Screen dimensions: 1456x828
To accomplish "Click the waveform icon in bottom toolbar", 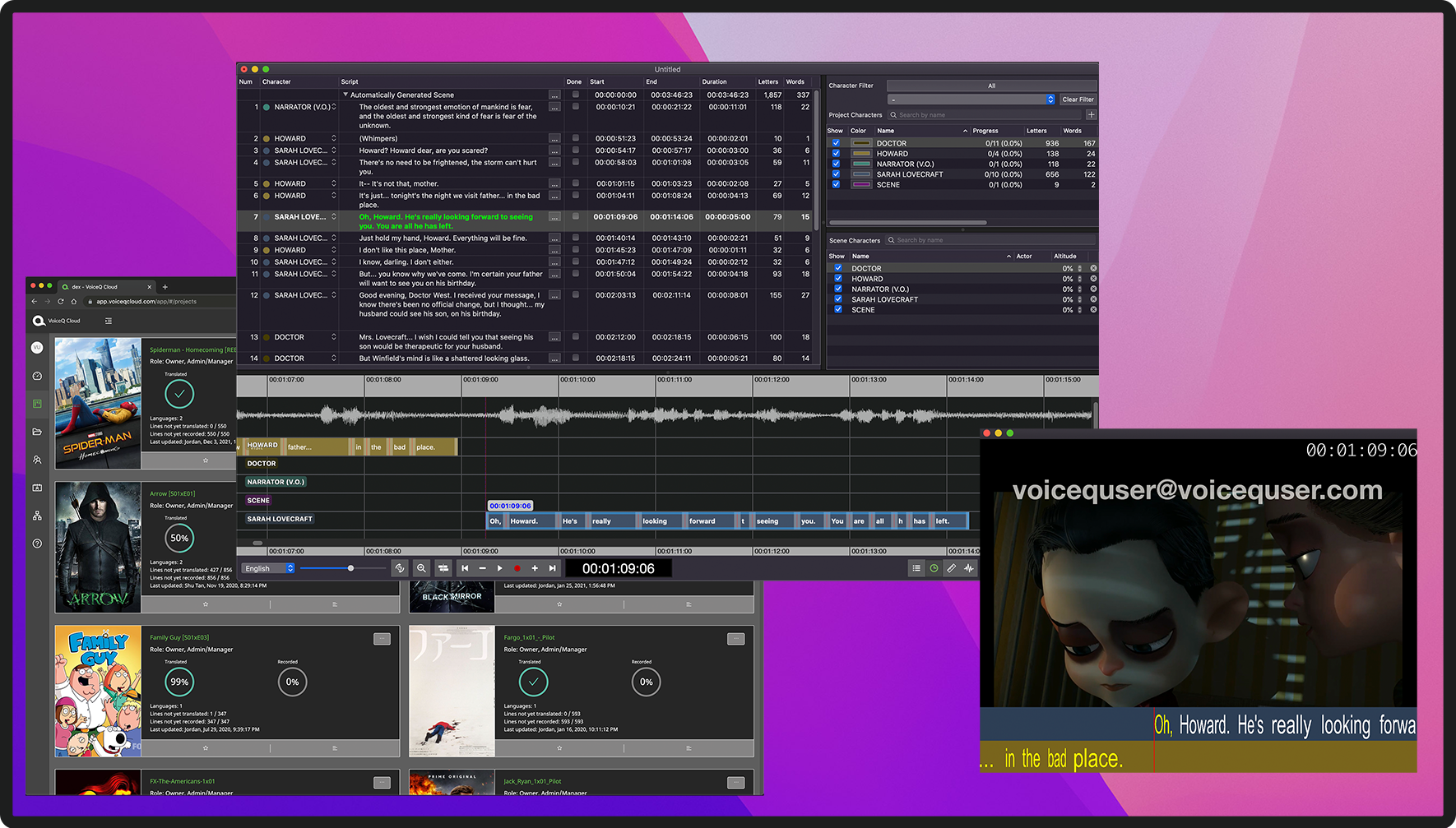I will (x=969, y=568).
